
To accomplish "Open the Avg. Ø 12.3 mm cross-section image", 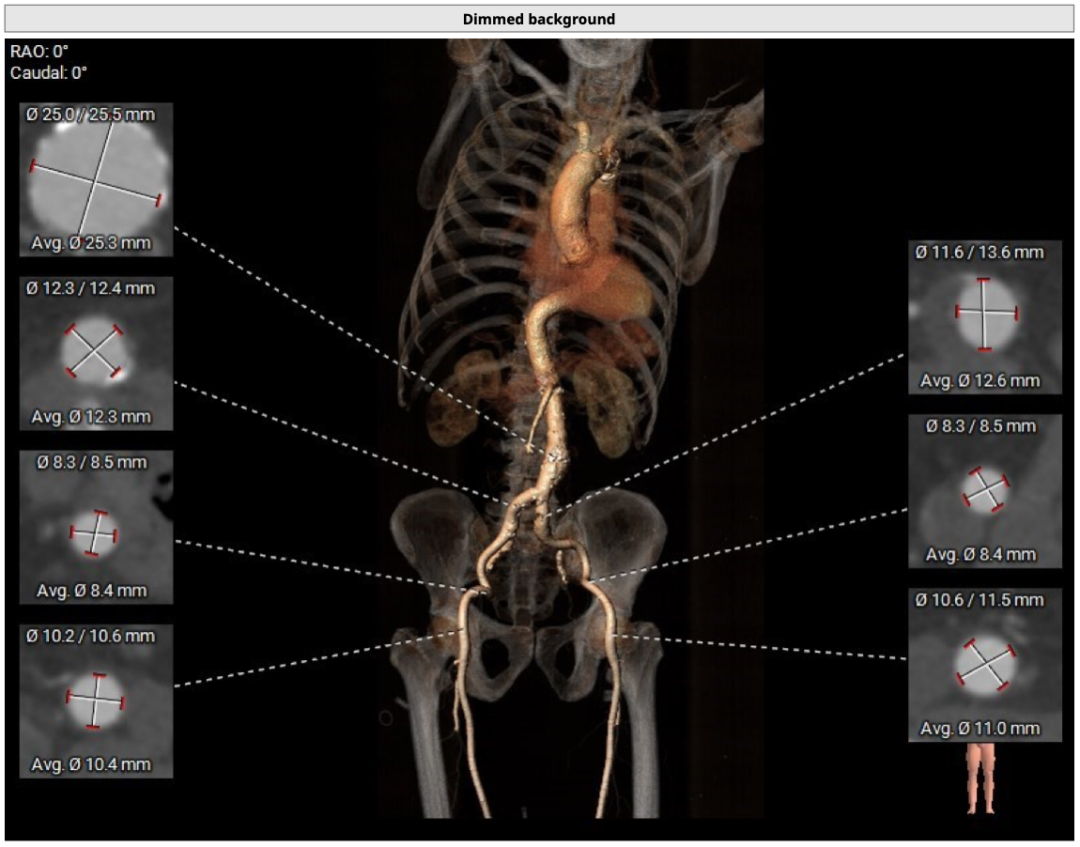I will coord(96,352).
